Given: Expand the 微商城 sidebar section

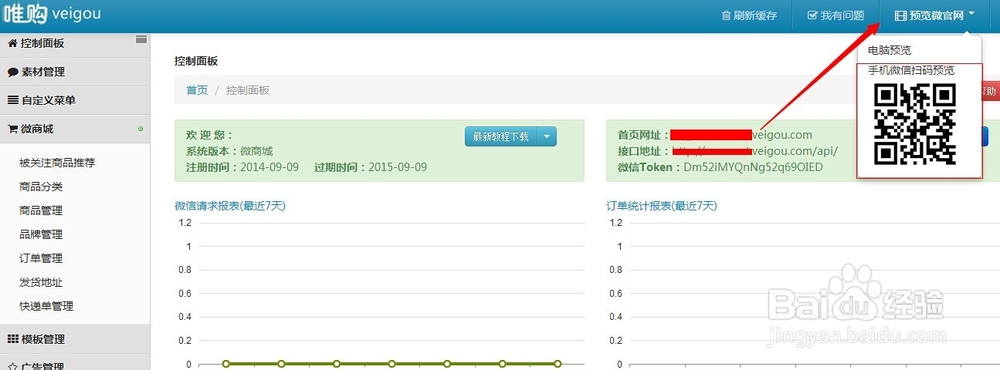Looking at the screenshot, I should coord(75,130).
